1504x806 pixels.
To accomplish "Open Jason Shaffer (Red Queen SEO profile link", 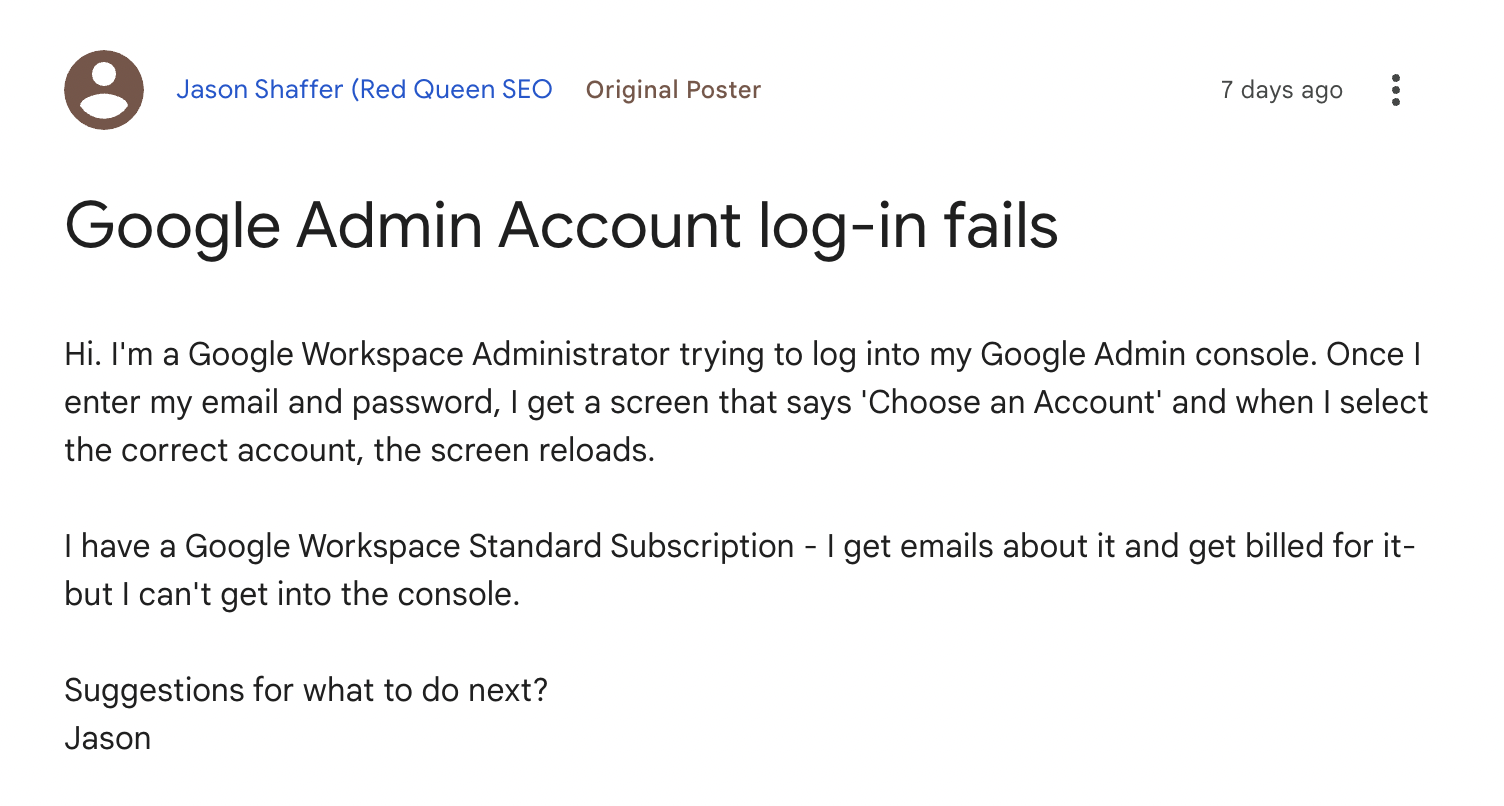I will click(x=364, y=90).
